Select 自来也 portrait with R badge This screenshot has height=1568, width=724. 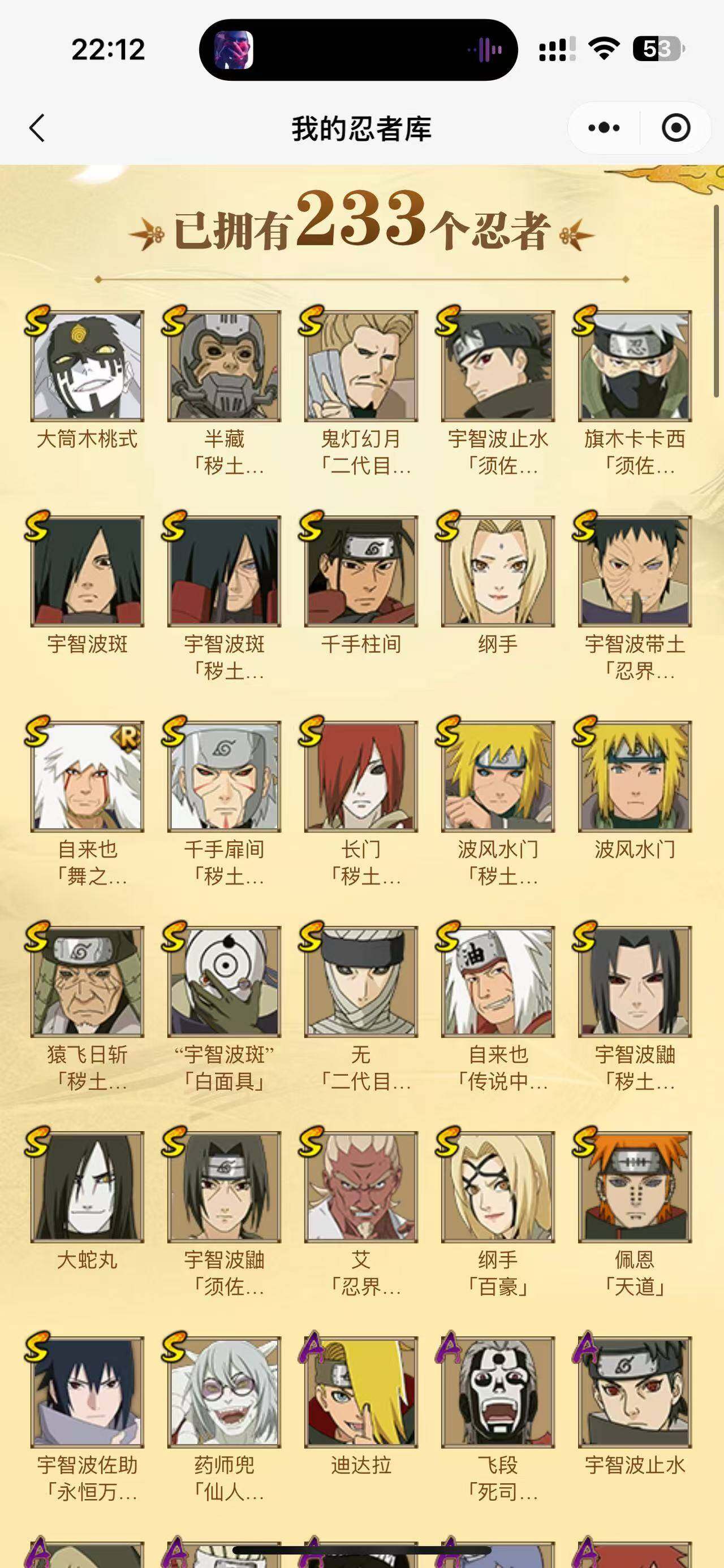87,776
